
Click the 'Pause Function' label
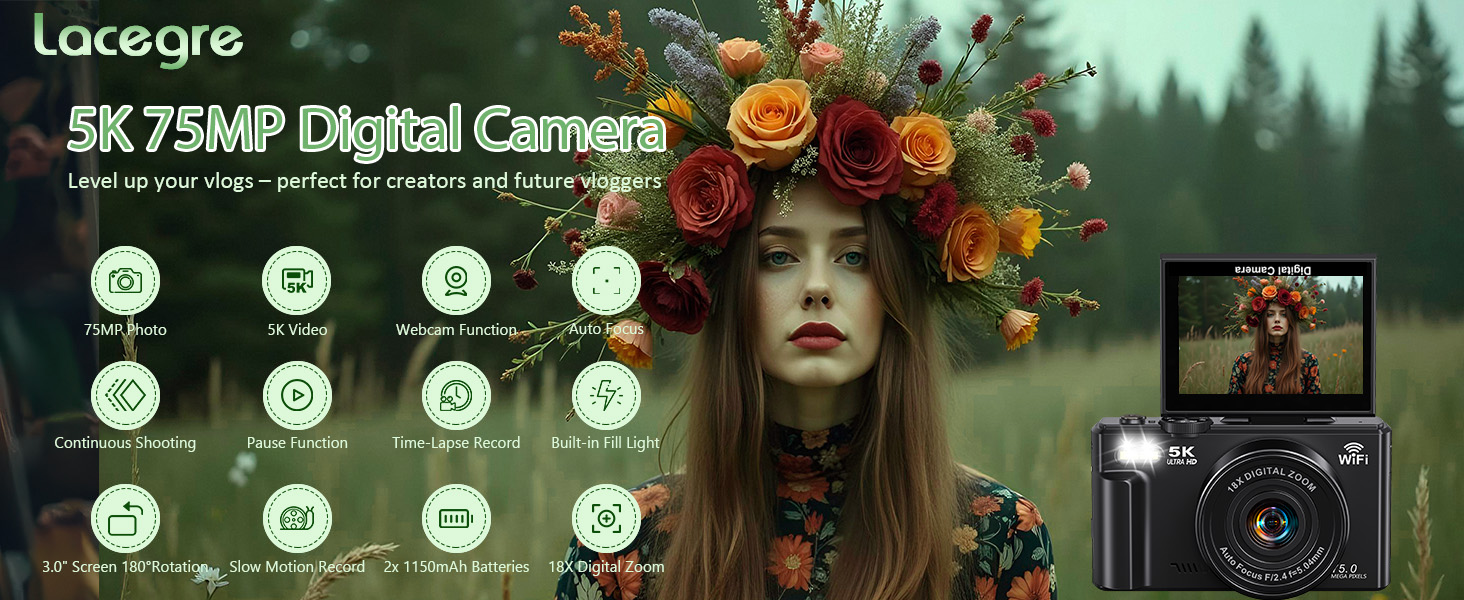[x=297, y=443]
